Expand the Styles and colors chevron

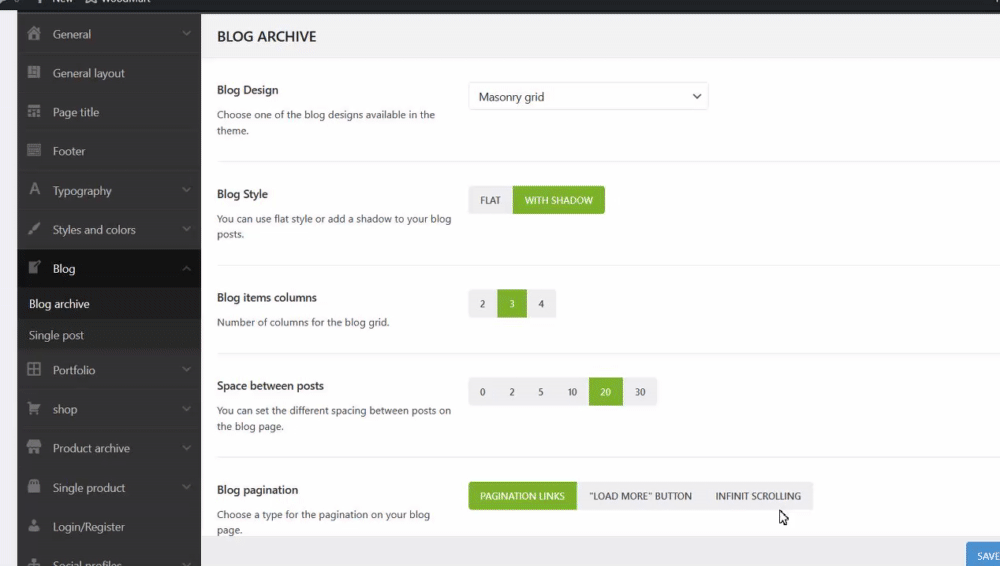(186, 228)
